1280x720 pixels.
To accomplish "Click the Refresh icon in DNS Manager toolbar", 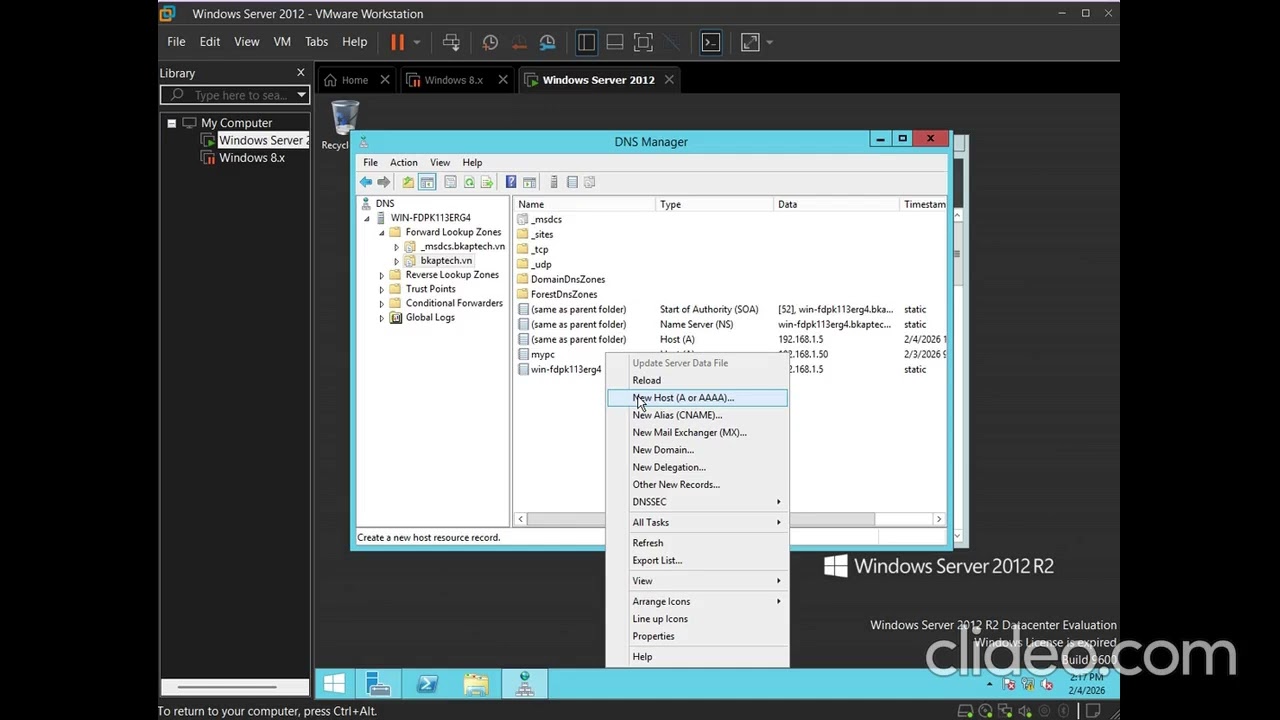I will pyautogui.click(x=469, y=182).
